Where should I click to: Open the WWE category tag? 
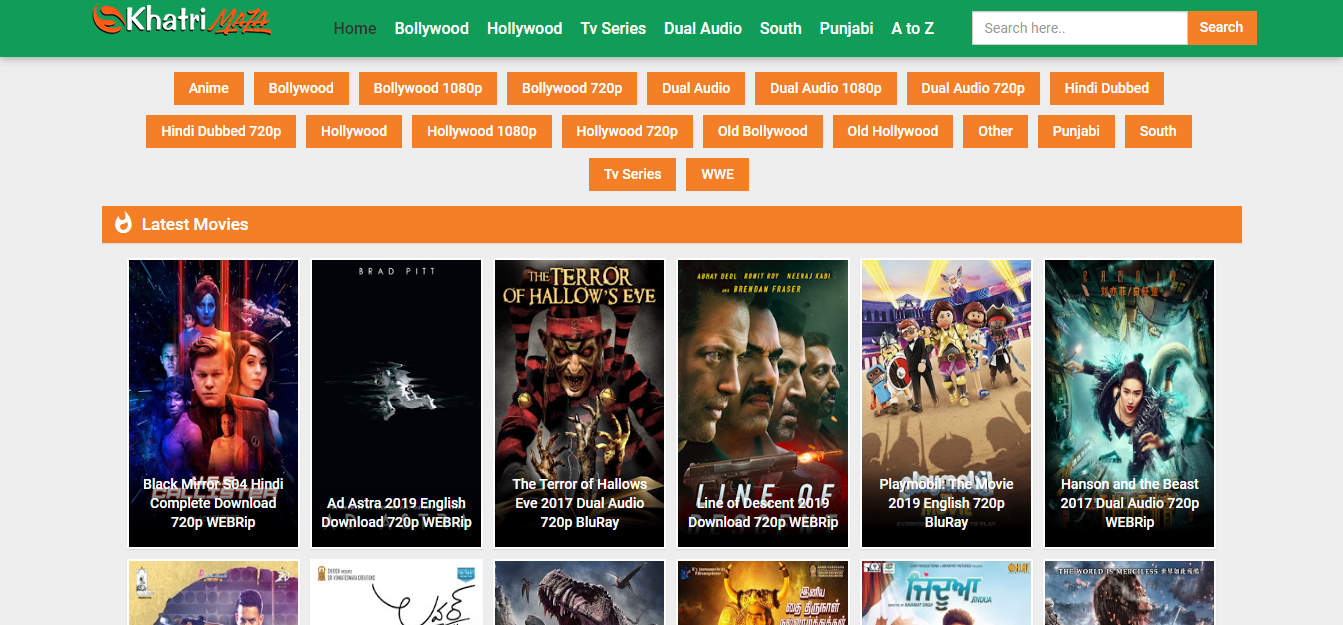point(718,174)
